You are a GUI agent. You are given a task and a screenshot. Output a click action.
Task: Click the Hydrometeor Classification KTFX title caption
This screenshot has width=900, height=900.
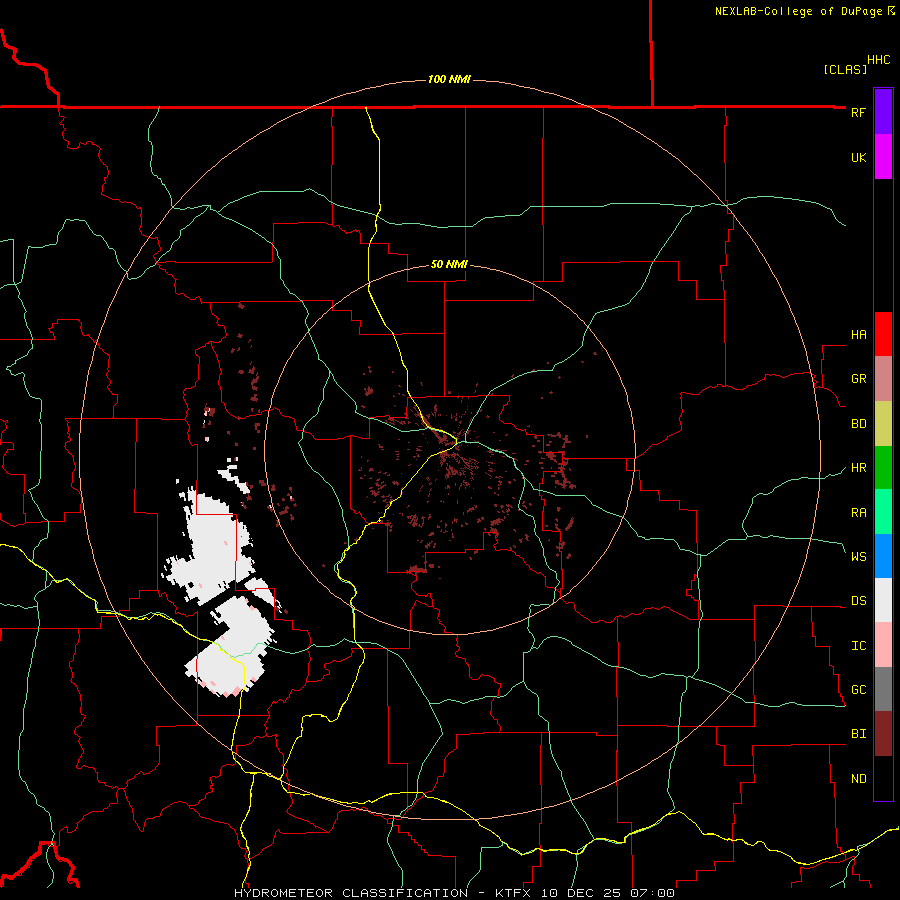pyautogui.click(x=454, y=893)
